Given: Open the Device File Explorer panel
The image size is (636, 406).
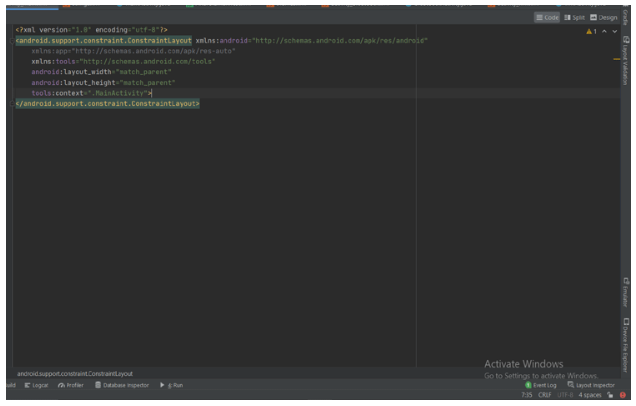Looking at the screenshot, I should point(629,340).
